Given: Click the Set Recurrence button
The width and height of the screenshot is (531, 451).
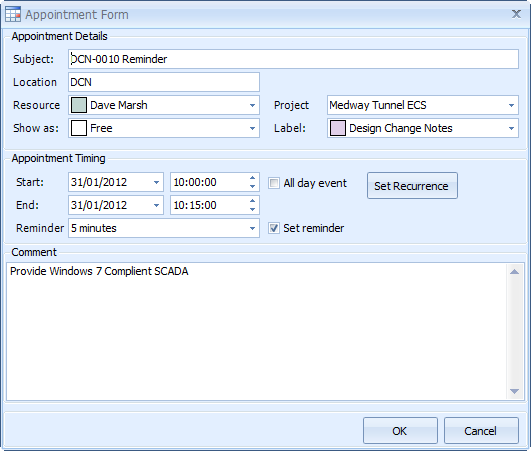Looking at the screenshot, I should [x=412, y=186].
